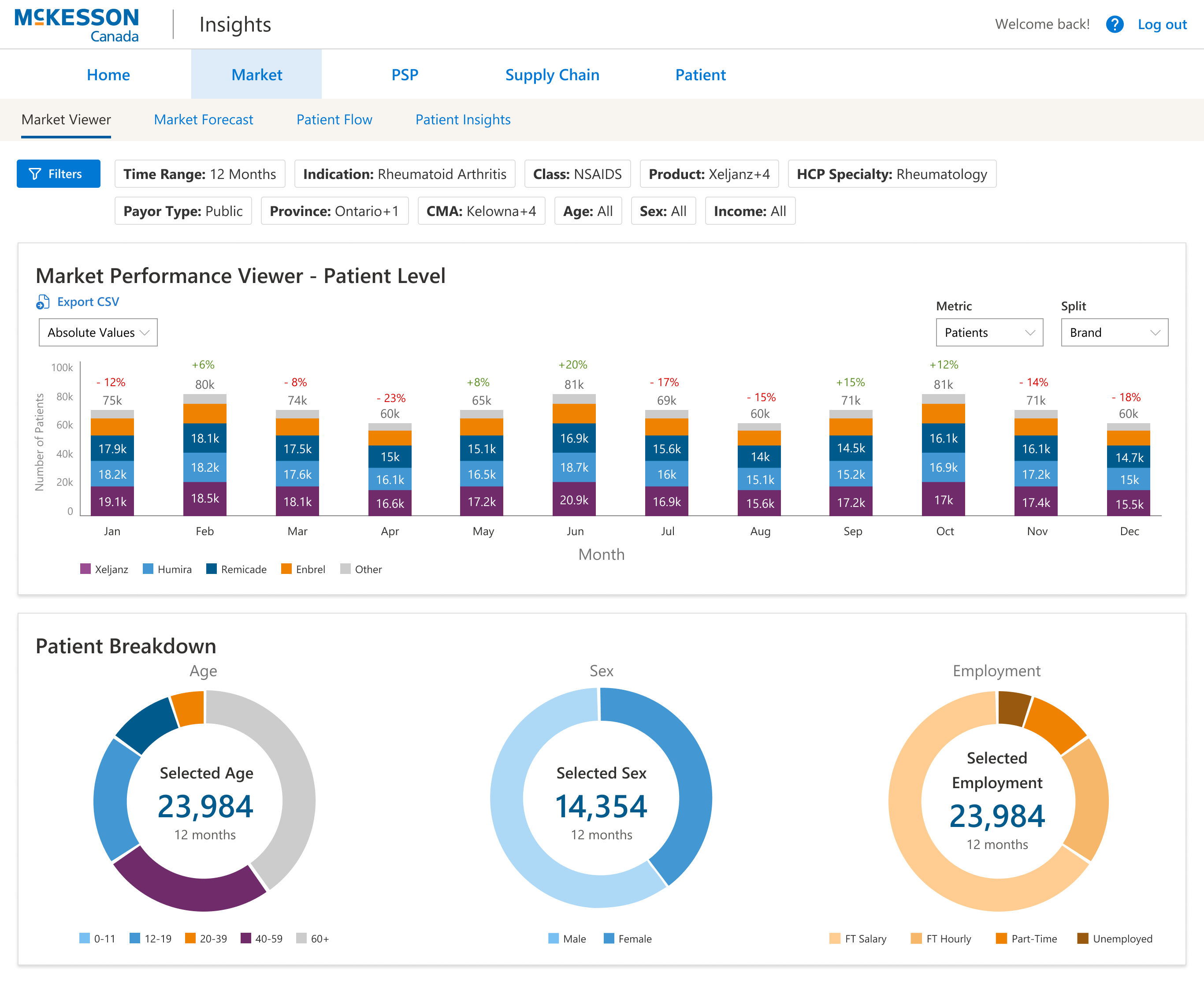Edit the Payor Type Public filter chip
Screen dimensions: 1204x983
(183, 211)
